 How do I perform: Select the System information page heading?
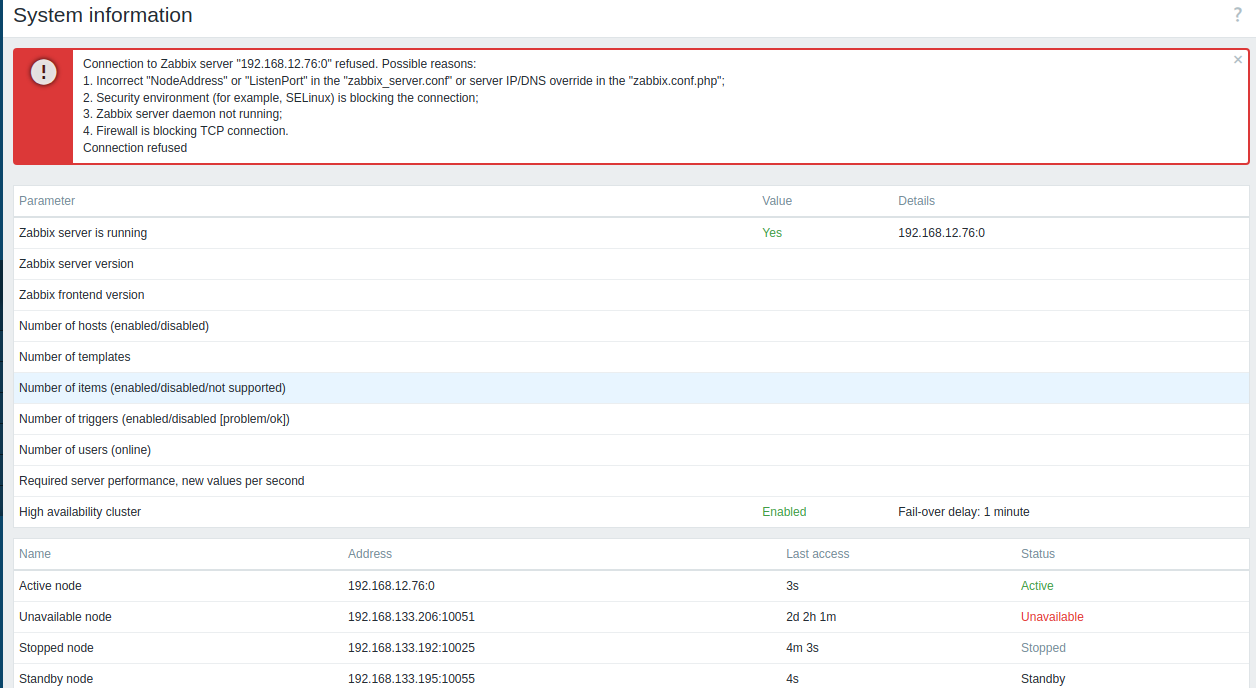point(103,15)
